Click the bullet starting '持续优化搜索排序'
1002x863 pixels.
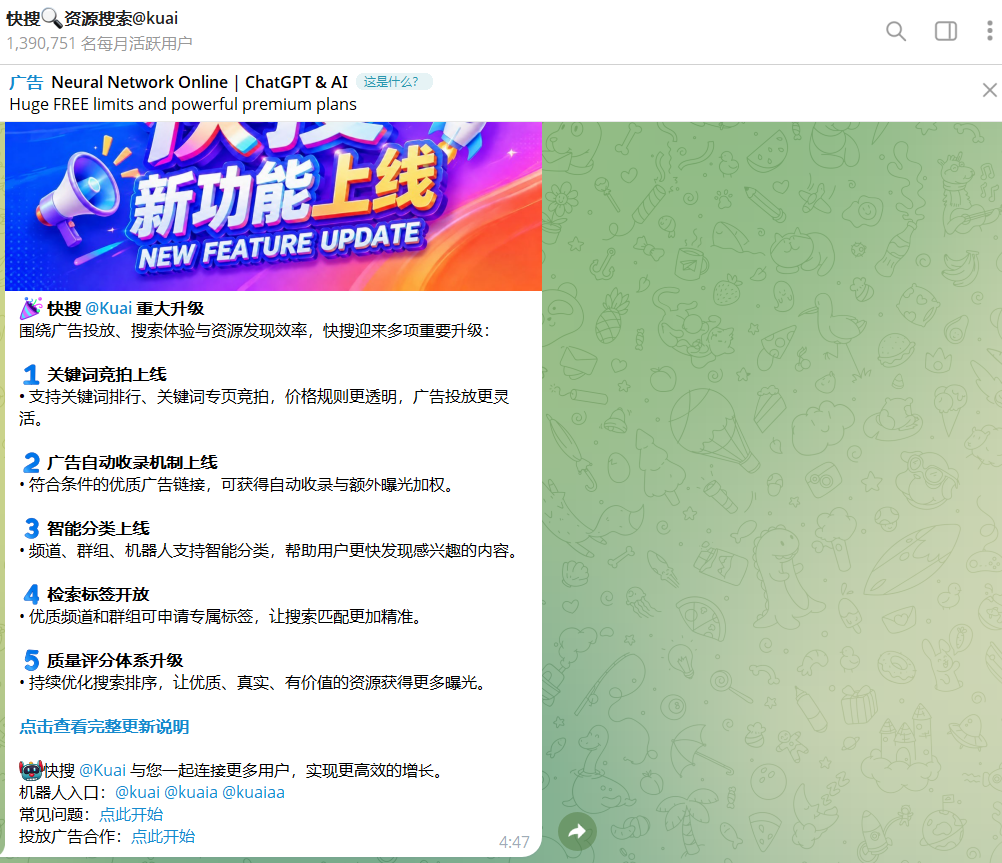click(x=252, y=683)
